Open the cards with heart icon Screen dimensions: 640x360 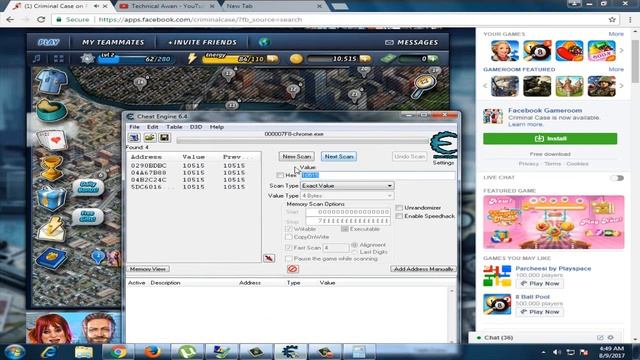click(52, 139)
